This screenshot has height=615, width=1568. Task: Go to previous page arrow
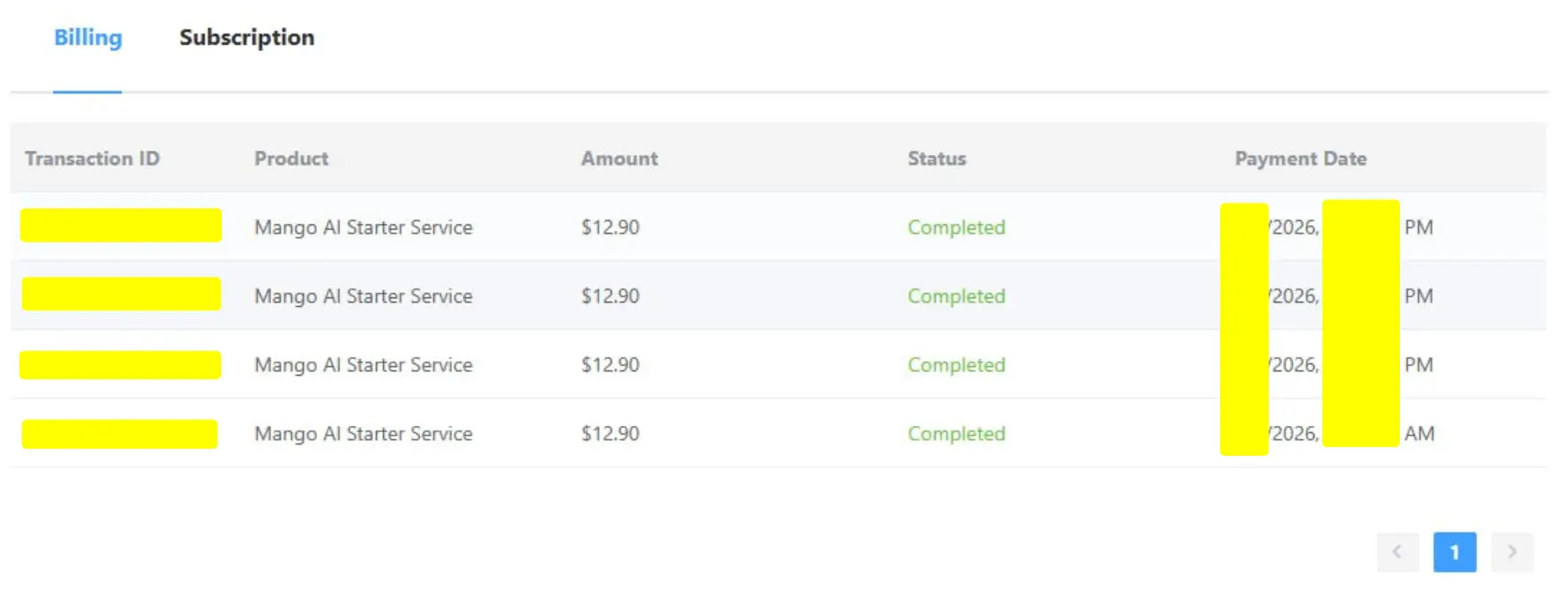(1397, 552)
